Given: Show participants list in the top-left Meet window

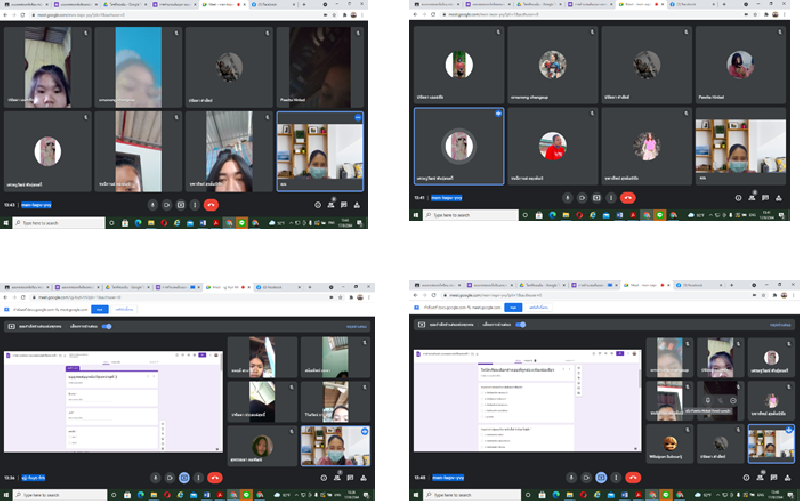Looking at the screenshot, I should 330,204.
